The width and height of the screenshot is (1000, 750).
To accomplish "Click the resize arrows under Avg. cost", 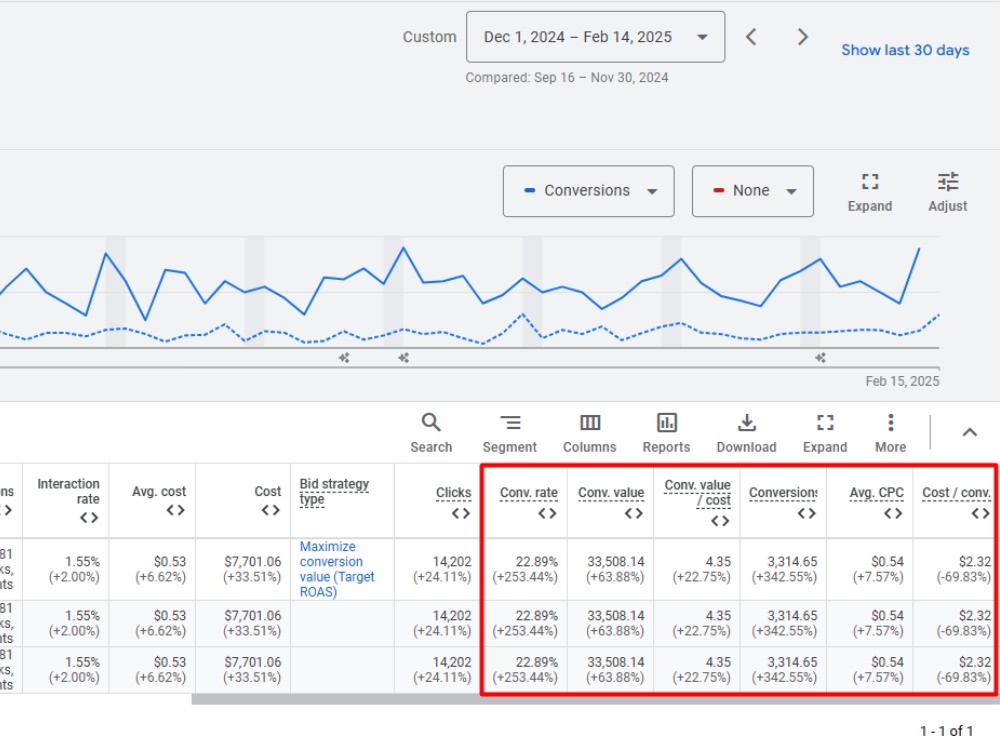I will [x=175, y=510].
